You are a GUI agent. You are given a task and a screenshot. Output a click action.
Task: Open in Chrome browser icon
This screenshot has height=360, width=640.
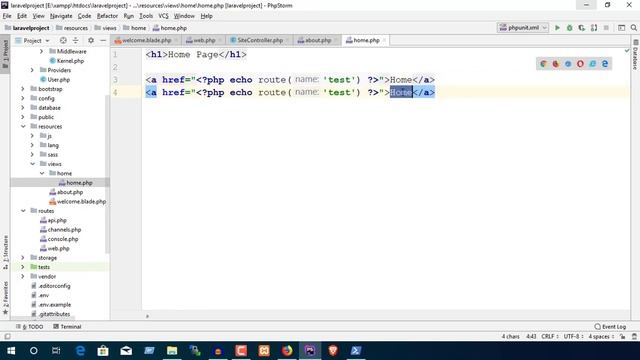pyautogui.click(x=543, y=64)
